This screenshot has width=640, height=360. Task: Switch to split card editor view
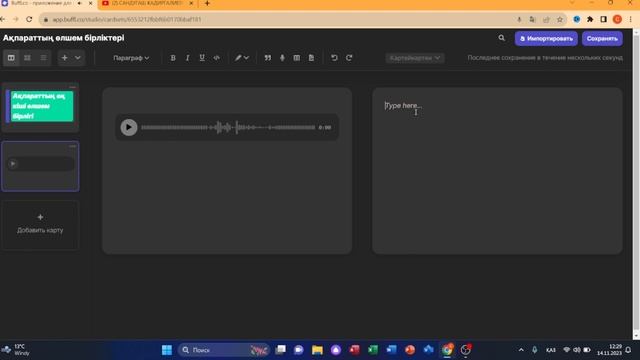click(x=11, y=58)
